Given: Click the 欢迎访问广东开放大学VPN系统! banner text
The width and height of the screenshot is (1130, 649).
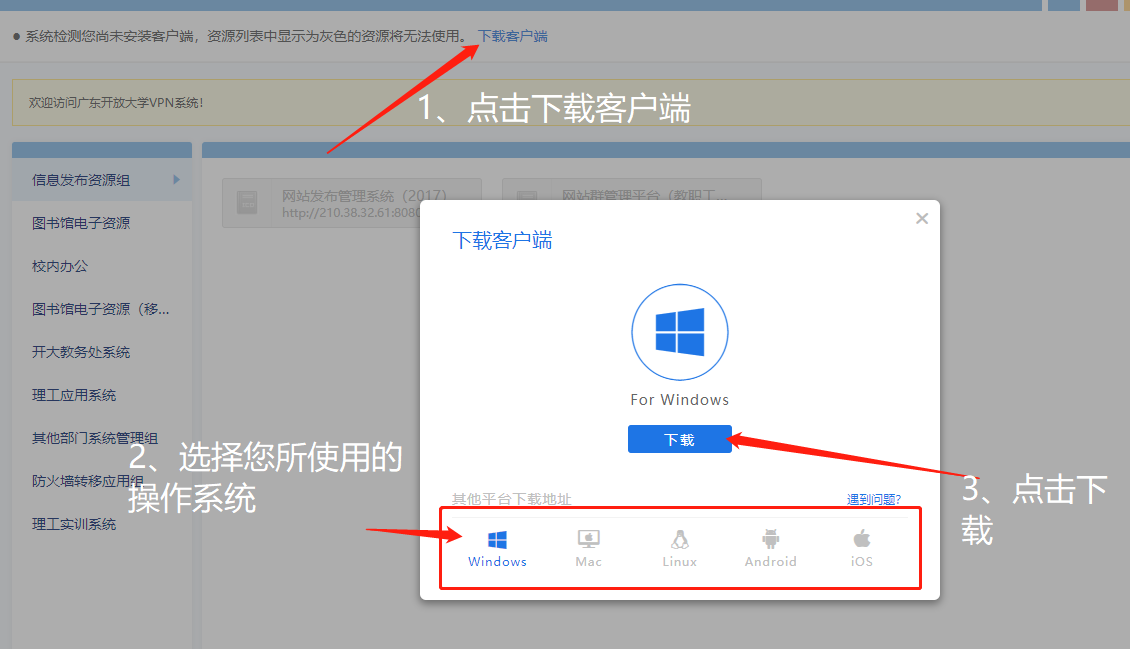Looking at the screenshot, I should (x=116, y=103).
